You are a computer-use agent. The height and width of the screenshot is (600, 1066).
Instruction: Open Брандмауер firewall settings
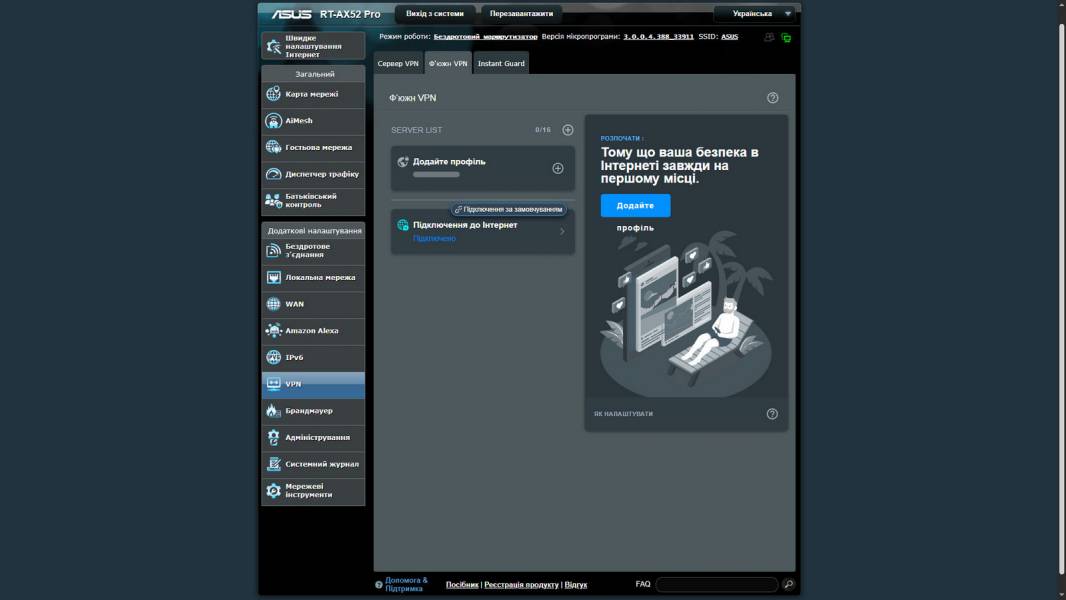(x=312, y=411)
